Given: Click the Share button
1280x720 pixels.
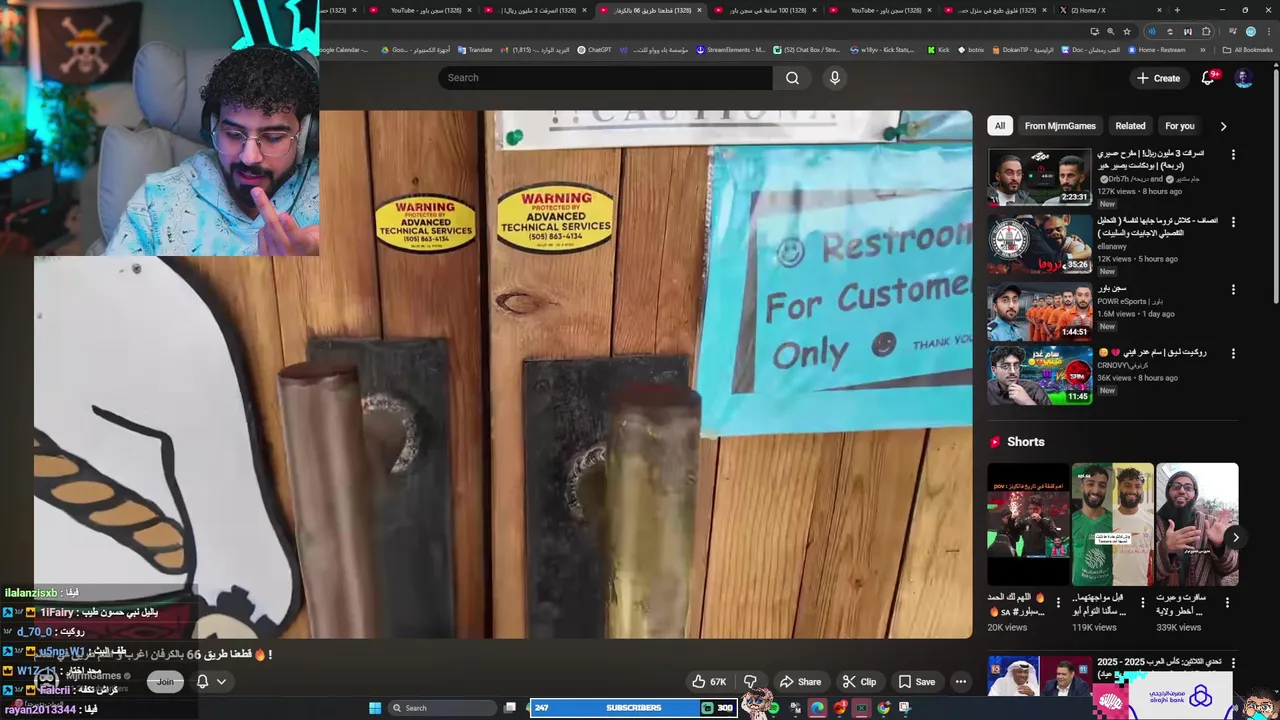Looking at the screenshot, I should click(x=800, y=682).
